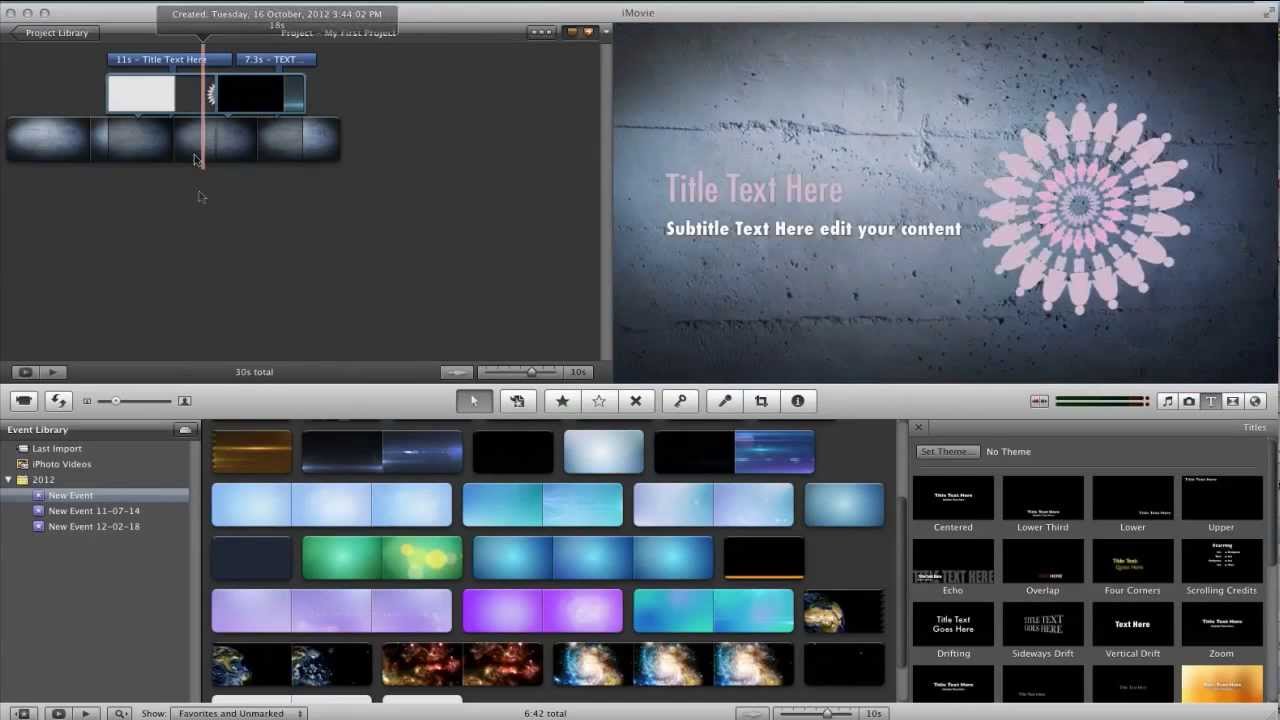Toggle audio skimming button
The width and height of the screenshot is (1280, 720).
point(1039,401)
